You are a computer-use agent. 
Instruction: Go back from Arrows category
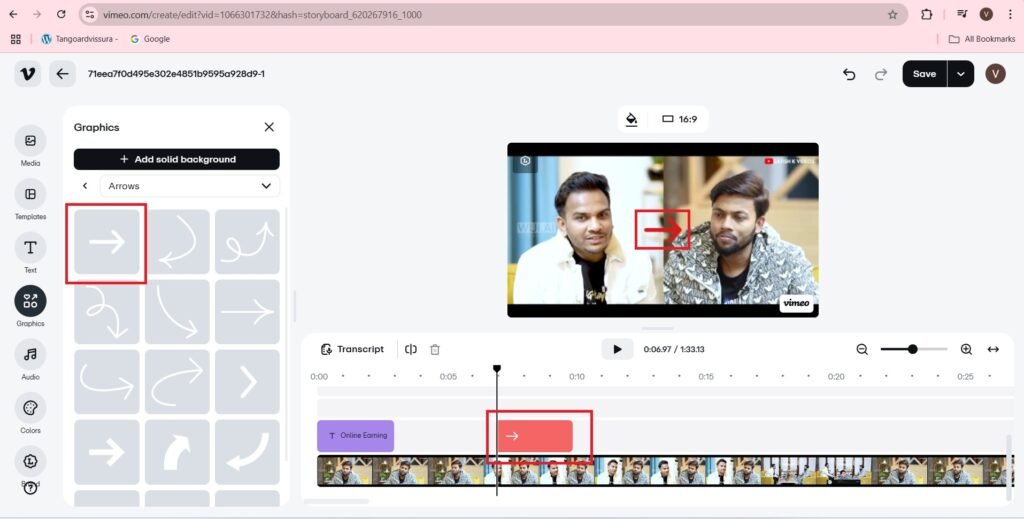[85, 186]
